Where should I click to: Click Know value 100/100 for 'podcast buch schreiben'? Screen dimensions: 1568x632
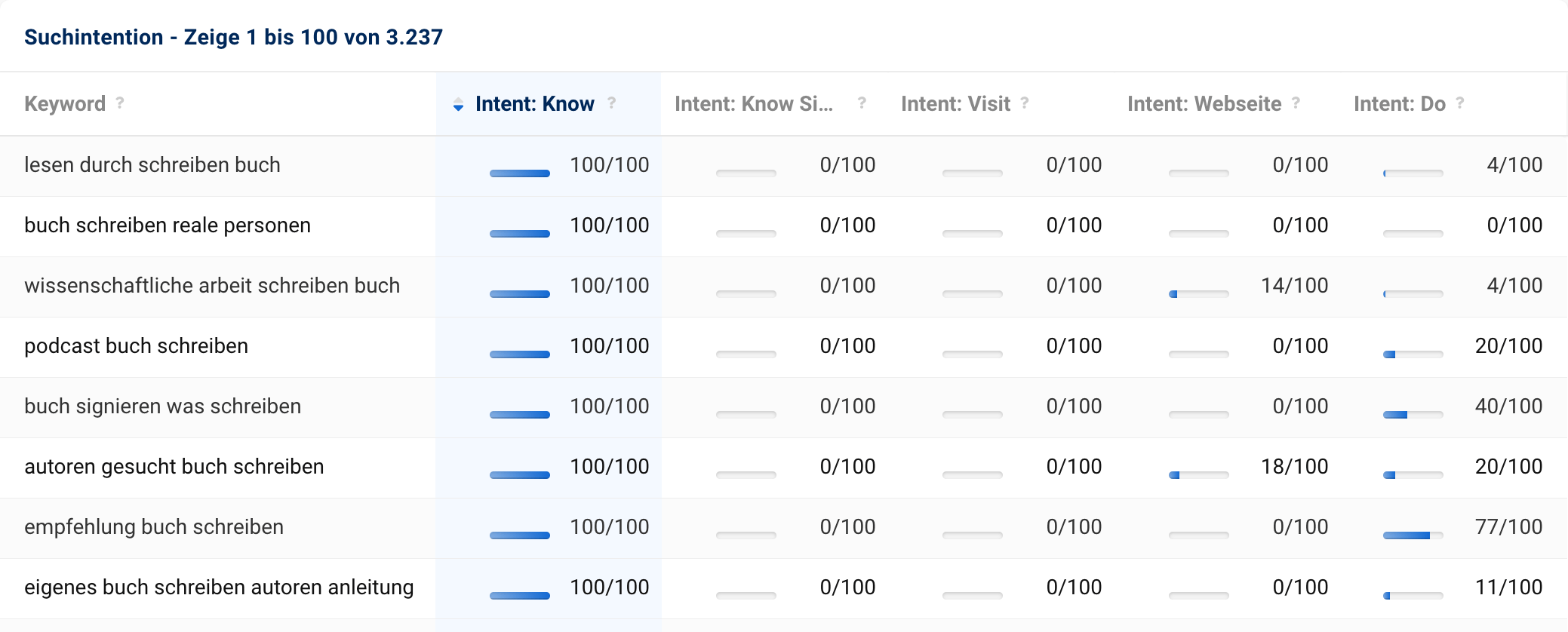[x=610, y=346]
